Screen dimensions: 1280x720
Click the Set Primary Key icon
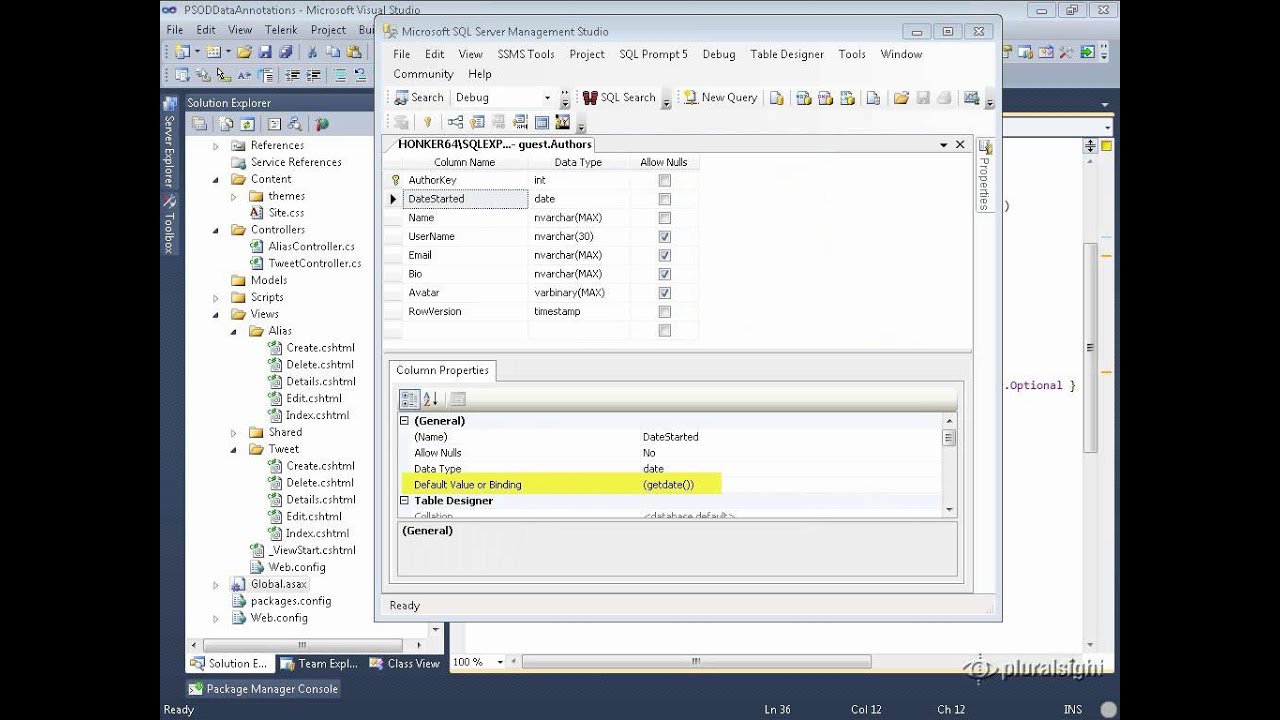click(x=427, y=123)
